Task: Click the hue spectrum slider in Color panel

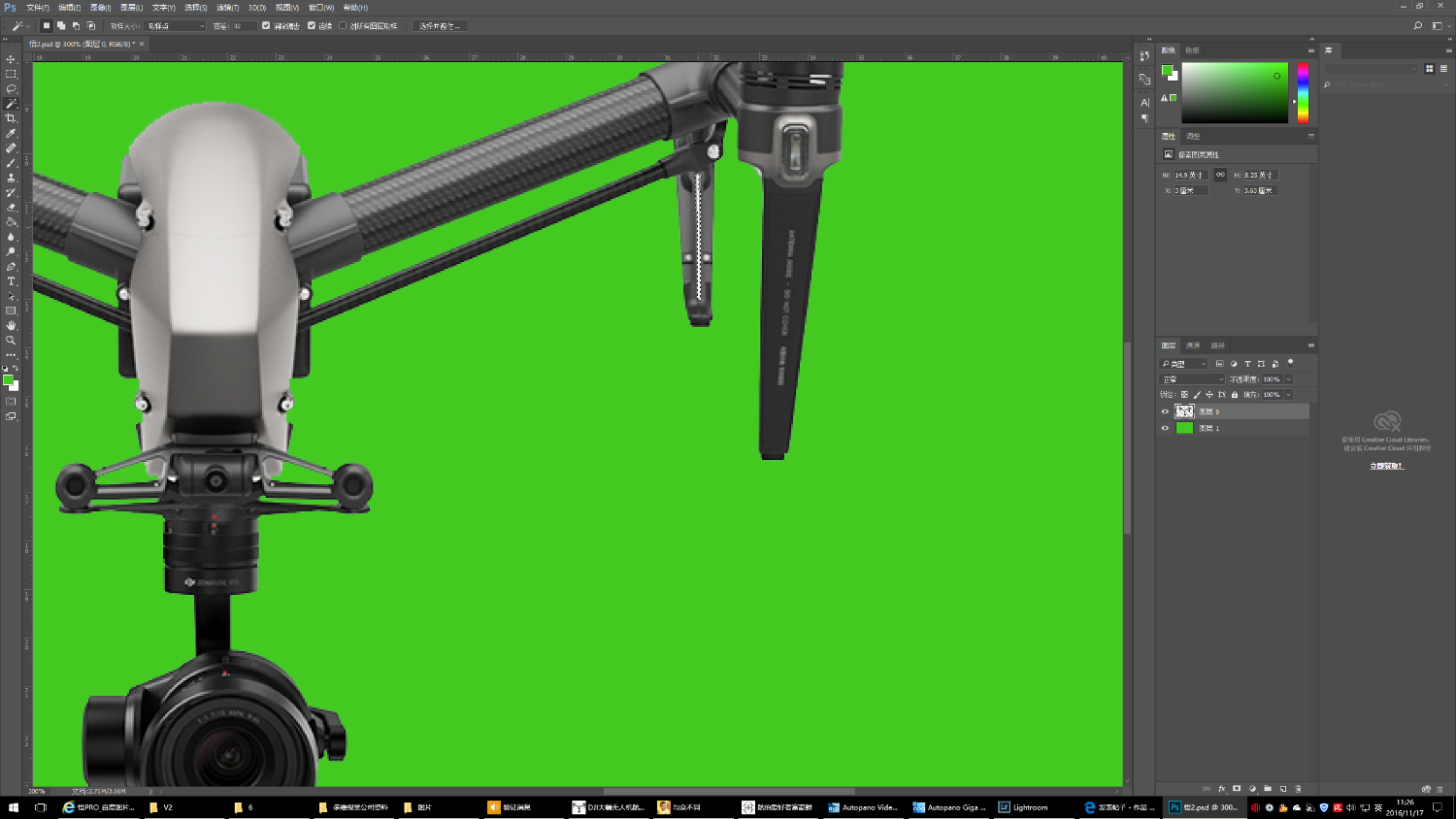Action: 1303,93
